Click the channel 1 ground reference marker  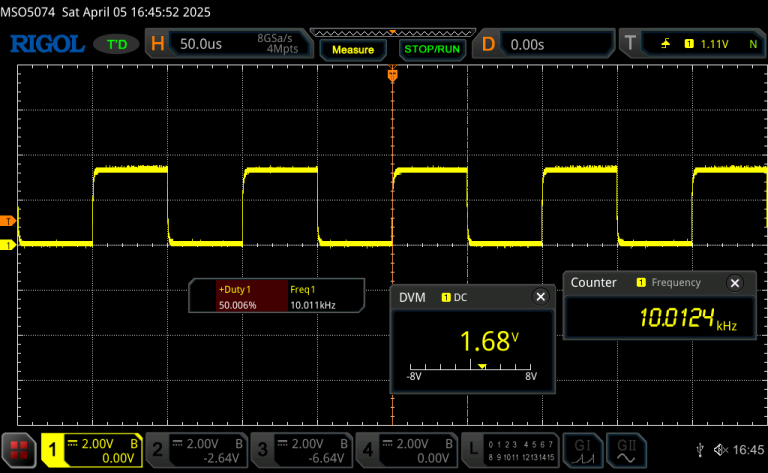(8, 244)
